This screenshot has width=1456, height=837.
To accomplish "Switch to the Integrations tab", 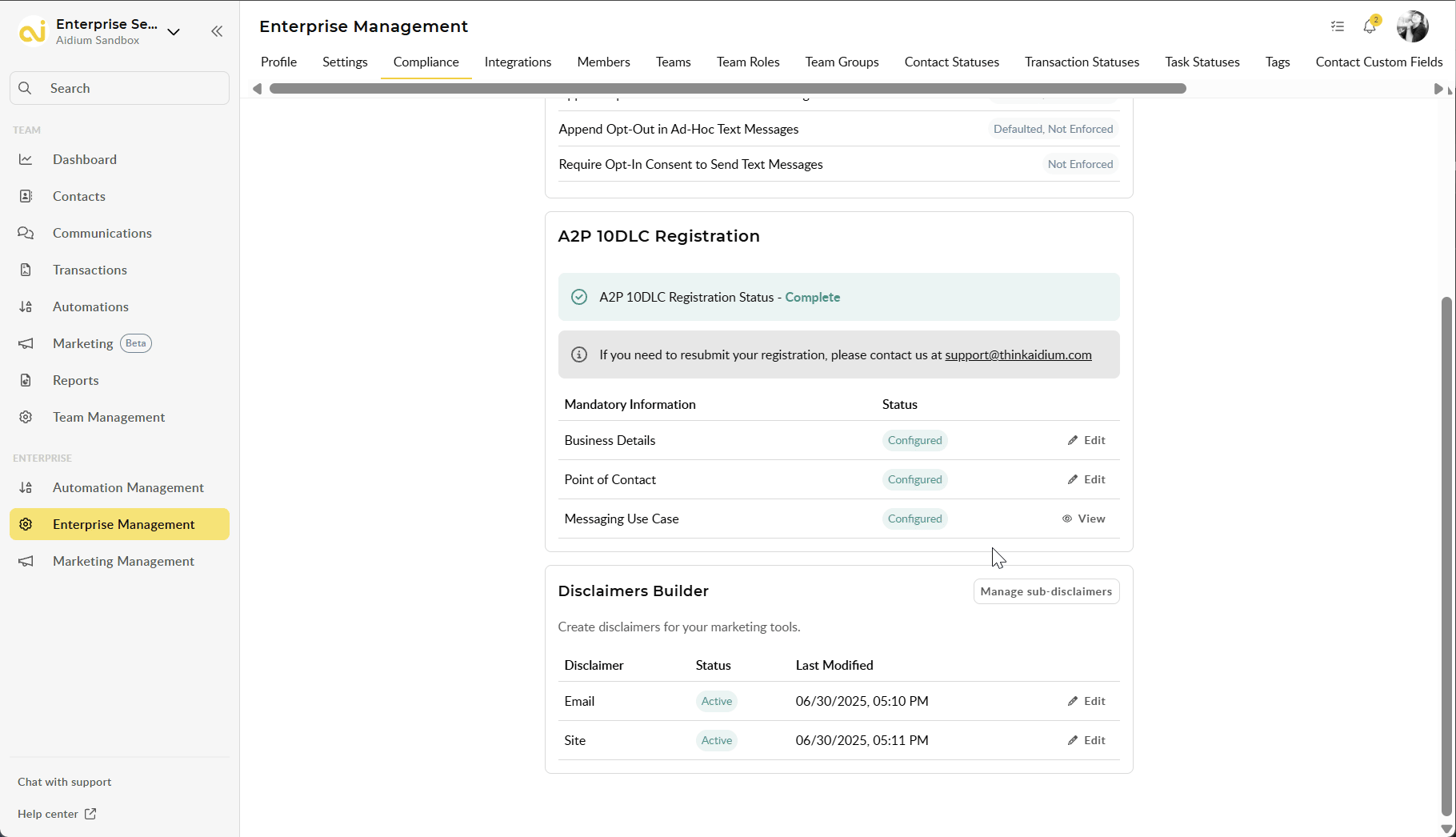I will (518, 62).
